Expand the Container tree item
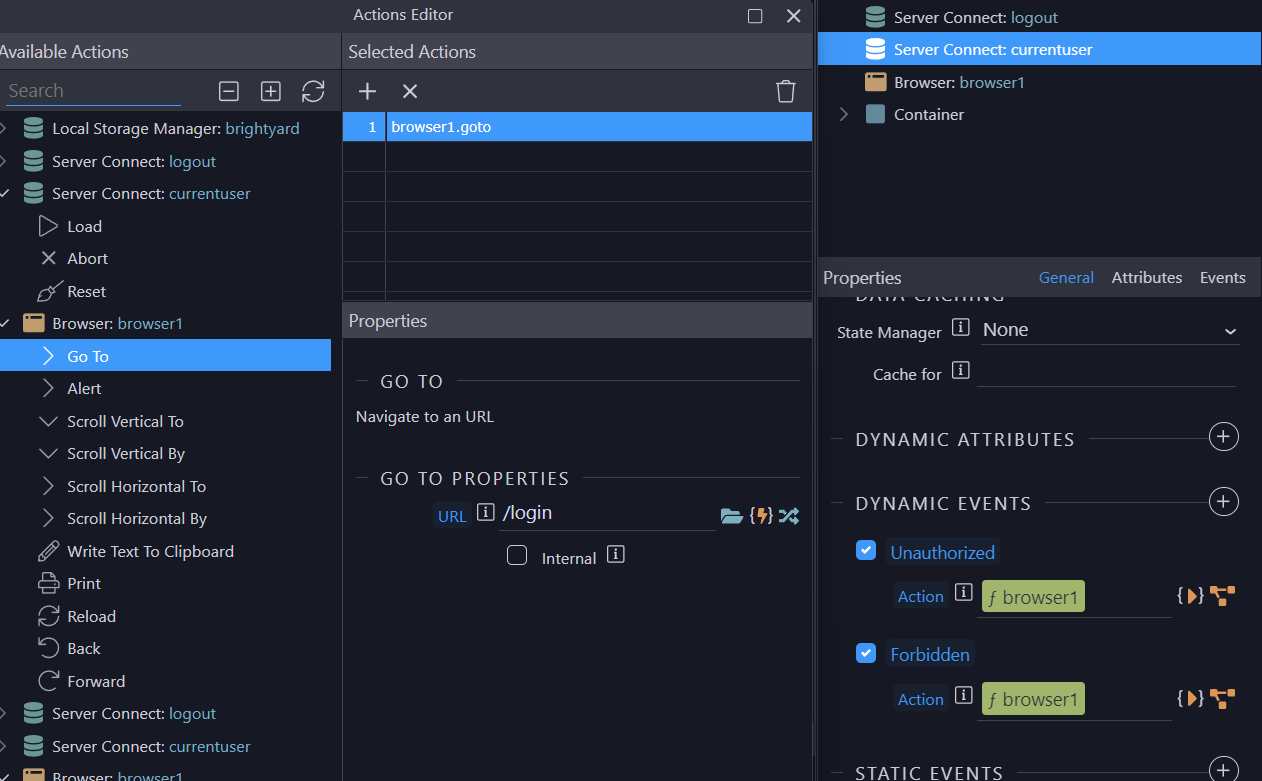 (x=843, y=114)
